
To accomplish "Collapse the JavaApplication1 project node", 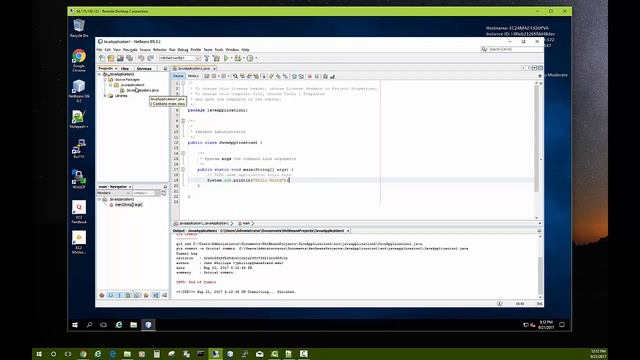I will click(100, 74).
